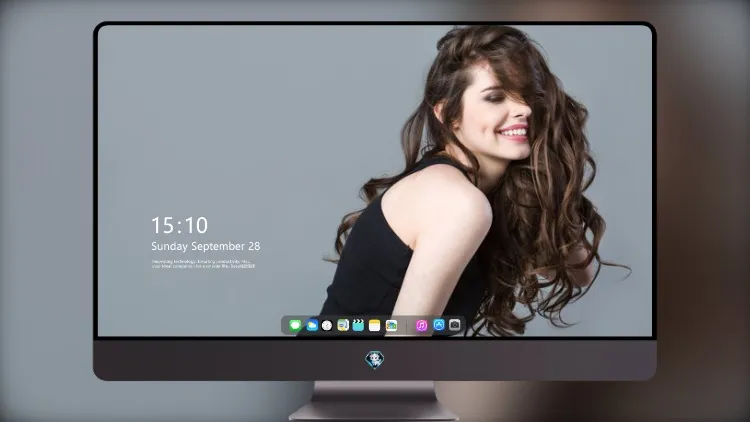Open the yellow Notes app in dock
The width and height of the screenshot is (750, 422).
pos(375,325)
